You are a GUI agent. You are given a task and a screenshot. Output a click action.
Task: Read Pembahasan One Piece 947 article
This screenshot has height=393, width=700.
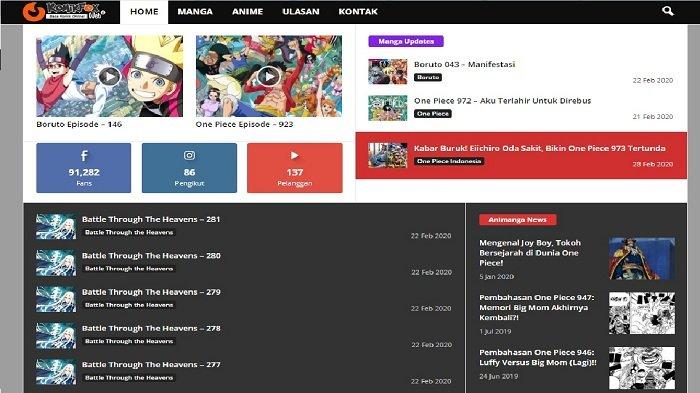(537, 308)
